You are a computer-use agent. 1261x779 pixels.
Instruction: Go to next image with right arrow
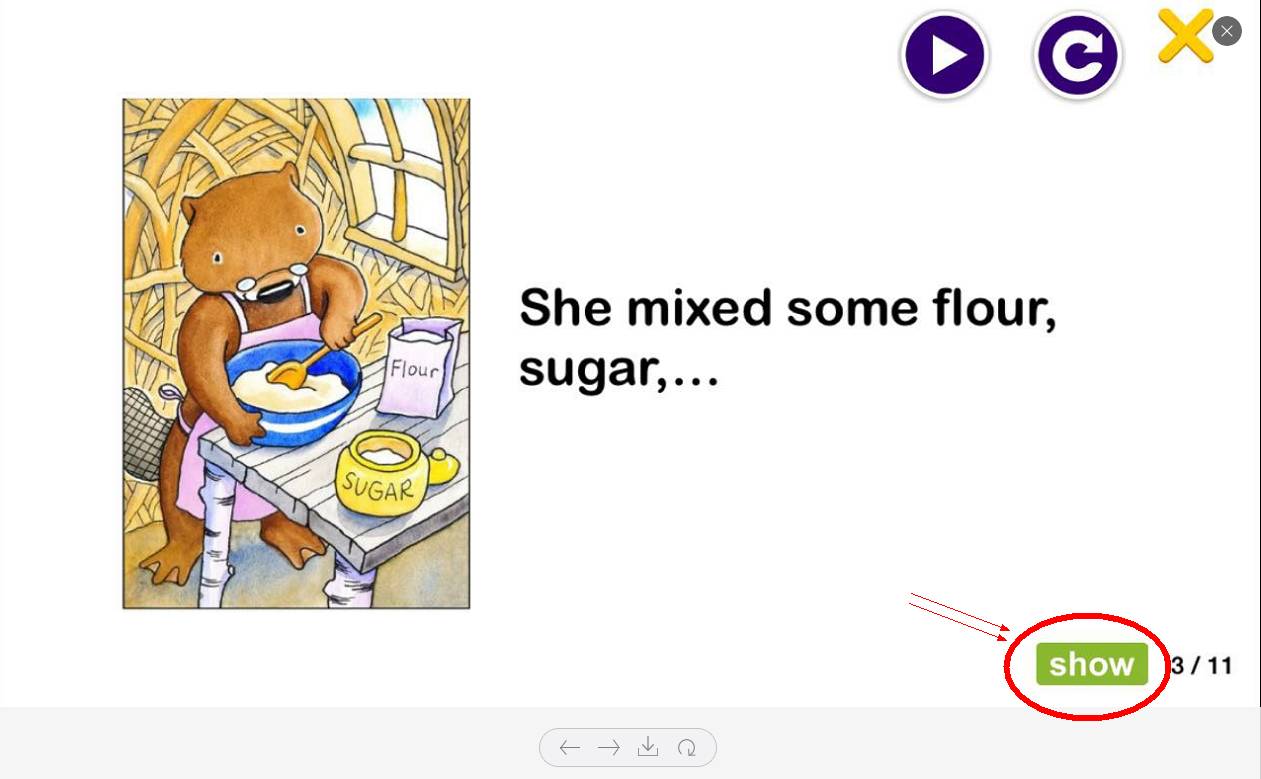tap(608, 747)
